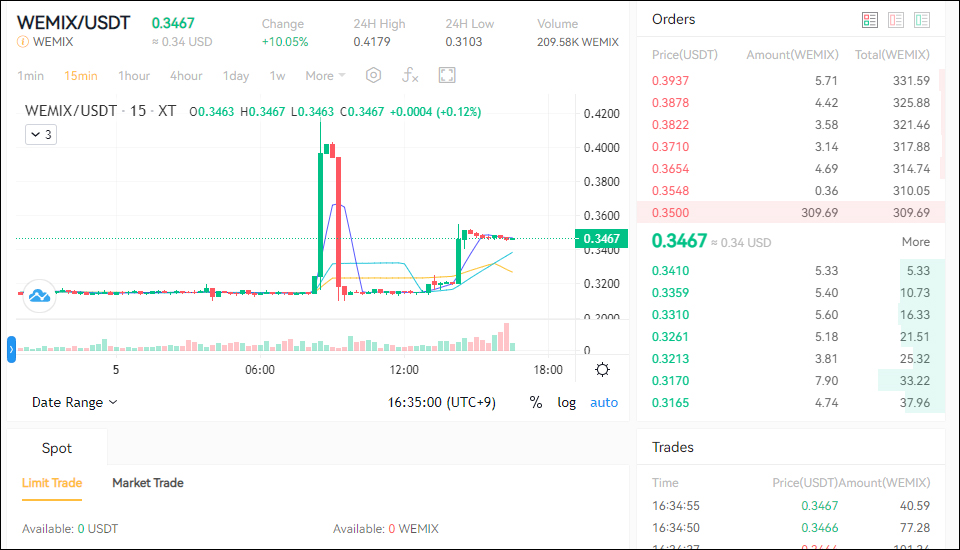The height and width of the screenshot is (550, 960).
Task: Select the 1hour timeframe
Action: tap(134, 75)
